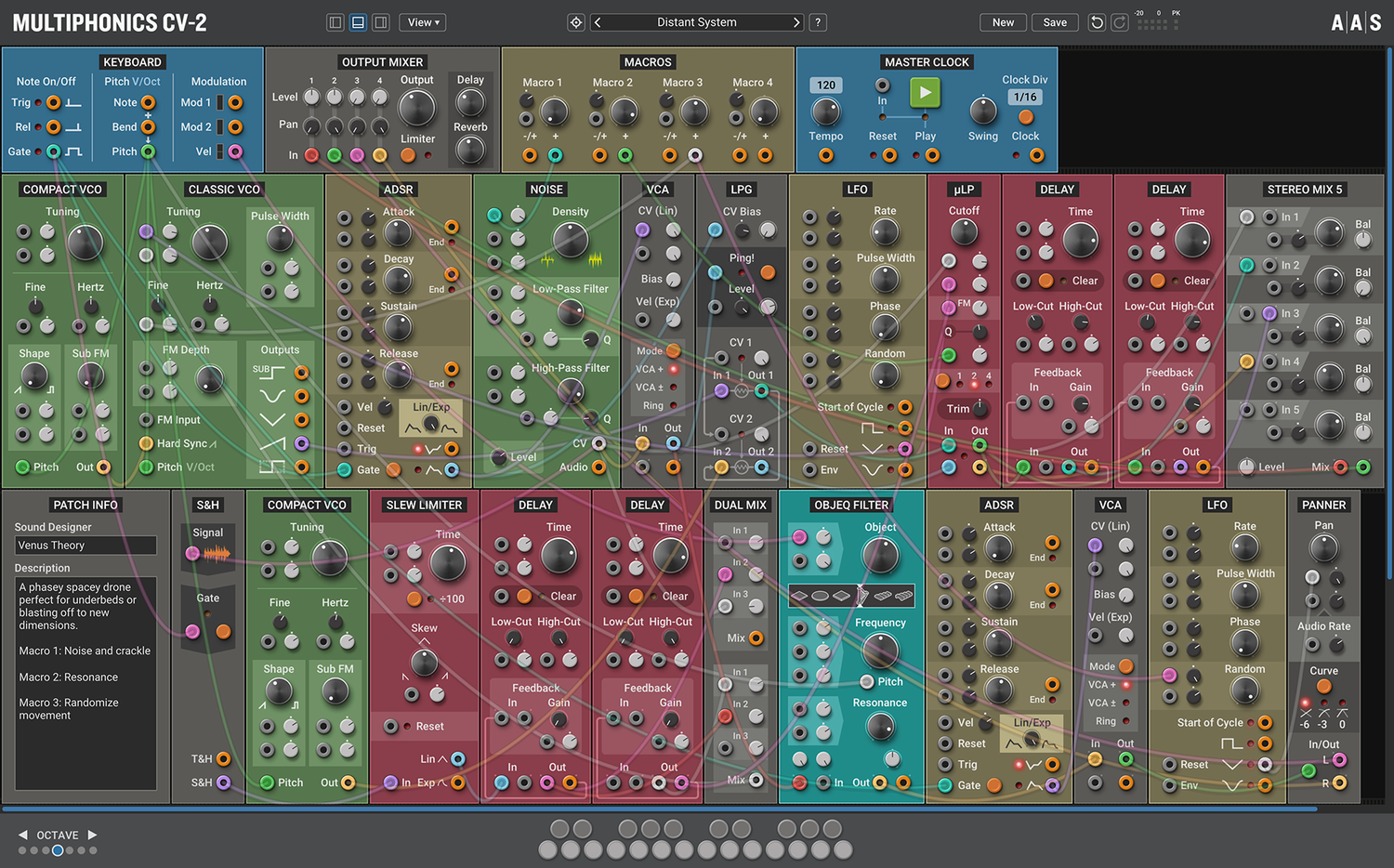This screenshot has height=868, width=1394.
Task: Open the Distant System preset selector
Action: (697, 22)
